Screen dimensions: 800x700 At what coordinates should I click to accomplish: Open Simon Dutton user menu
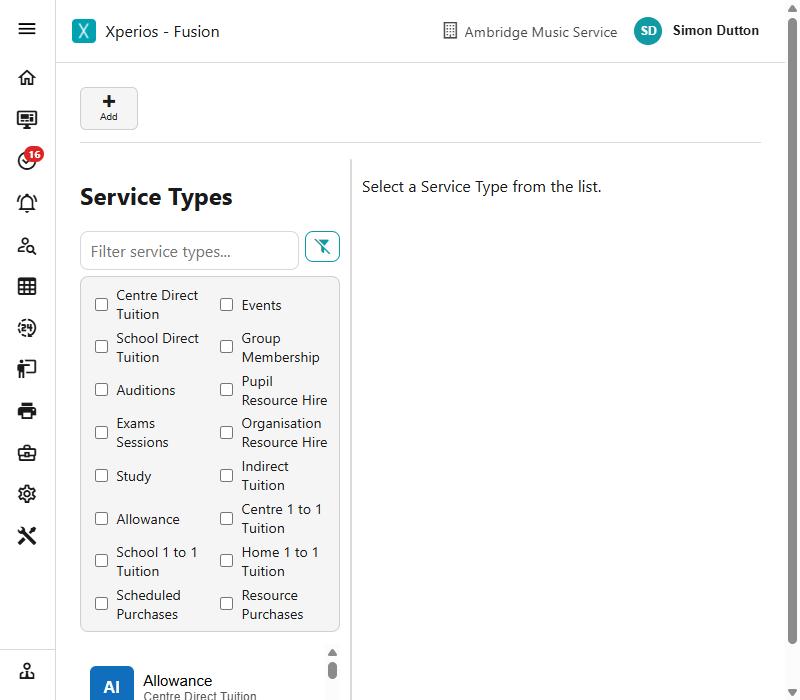(715, 31)
